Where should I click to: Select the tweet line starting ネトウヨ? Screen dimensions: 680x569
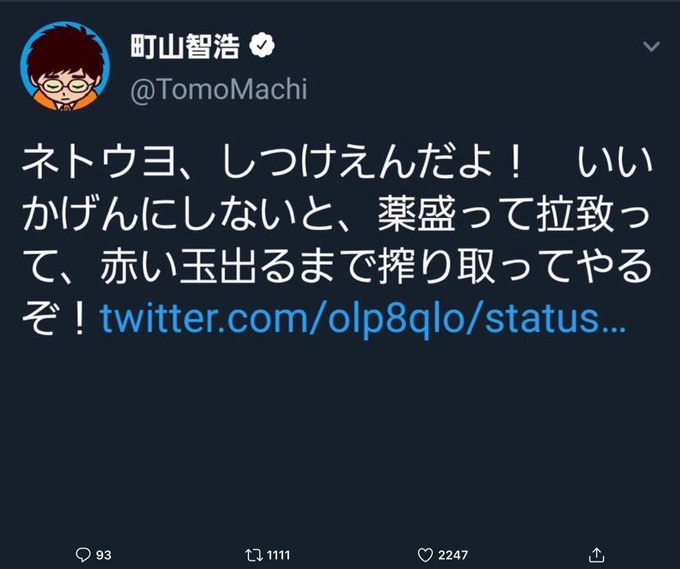337,164
